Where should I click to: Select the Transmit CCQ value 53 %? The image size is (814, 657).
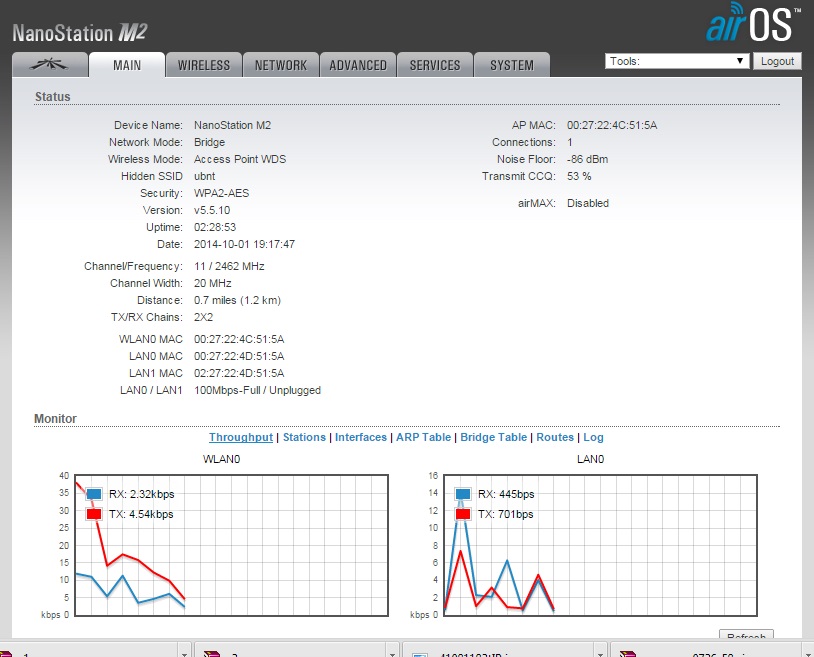tap(579, 176)
